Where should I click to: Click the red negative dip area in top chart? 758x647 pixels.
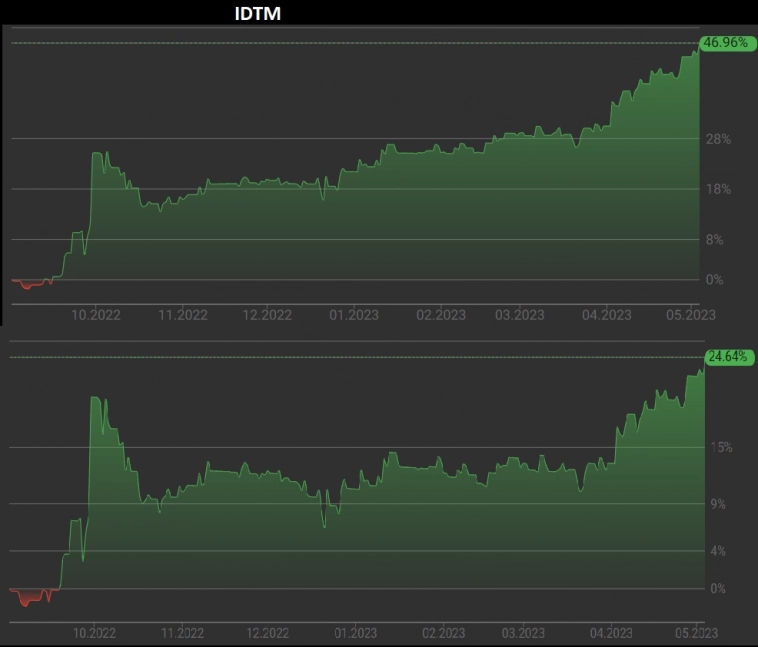point(29,283)
